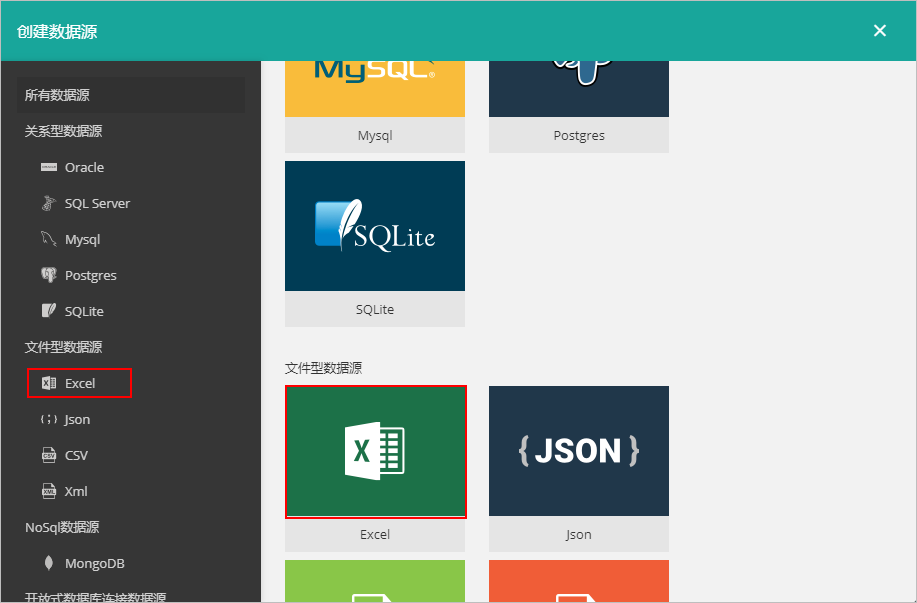Screen dimensions: 917x603
Task: Choose Xml label in sidebar
Action: pos(76,491)
